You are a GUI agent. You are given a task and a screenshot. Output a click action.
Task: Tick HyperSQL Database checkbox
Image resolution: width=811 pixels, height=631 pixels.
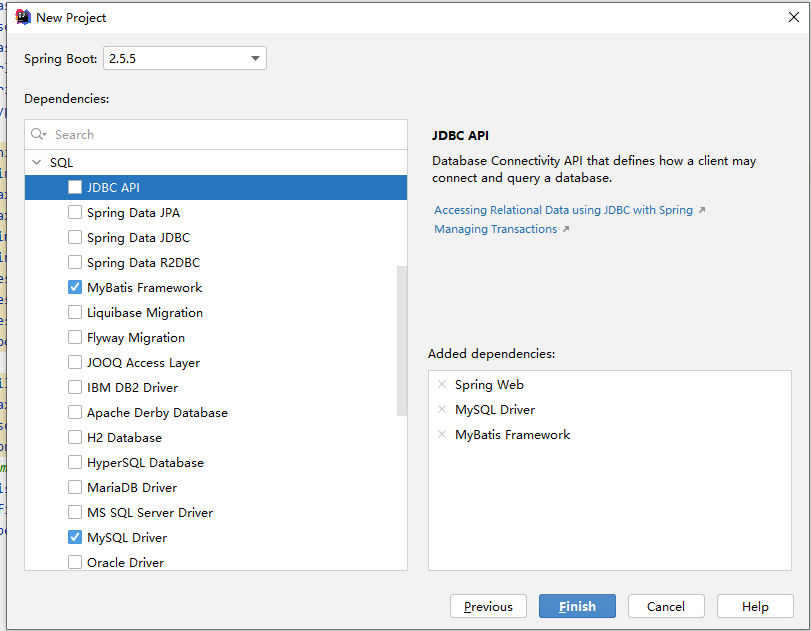(x=75, y=462)
